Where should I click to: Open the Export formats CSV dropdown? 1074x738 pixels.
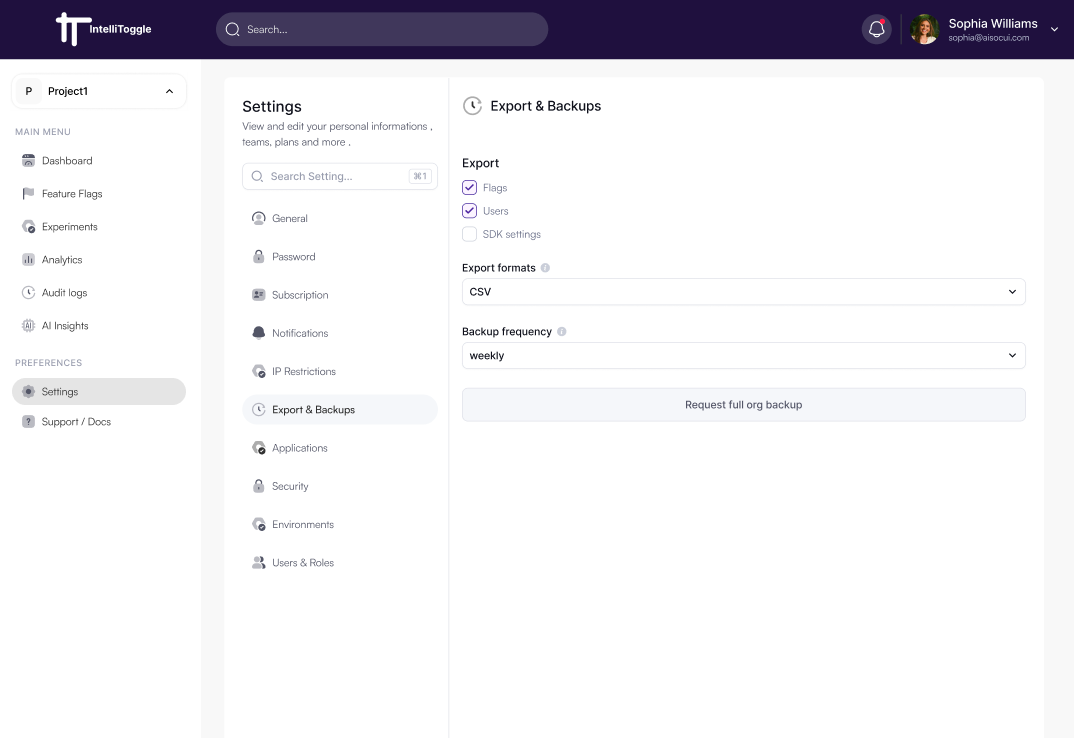click(743, 292)
